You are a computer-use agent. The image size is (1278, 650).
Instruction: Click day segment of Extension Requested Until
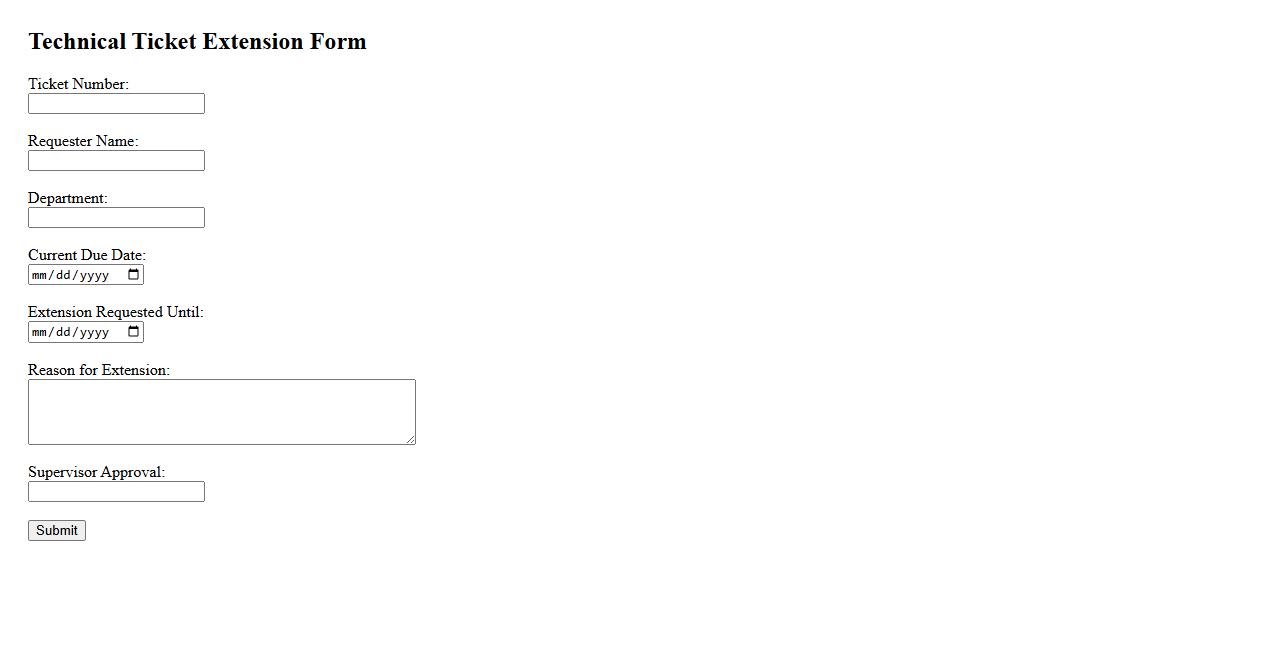pos(62,332)
